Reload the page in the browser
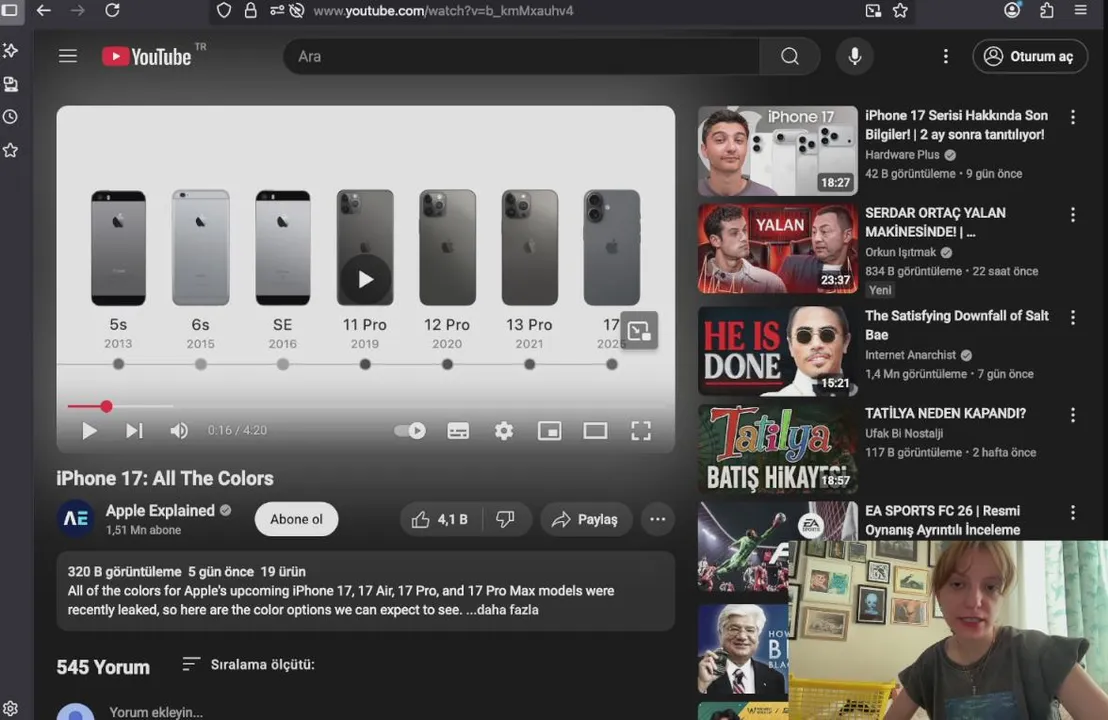Image resolution: width=1108 pixels, height=720 pixels. 112,11
